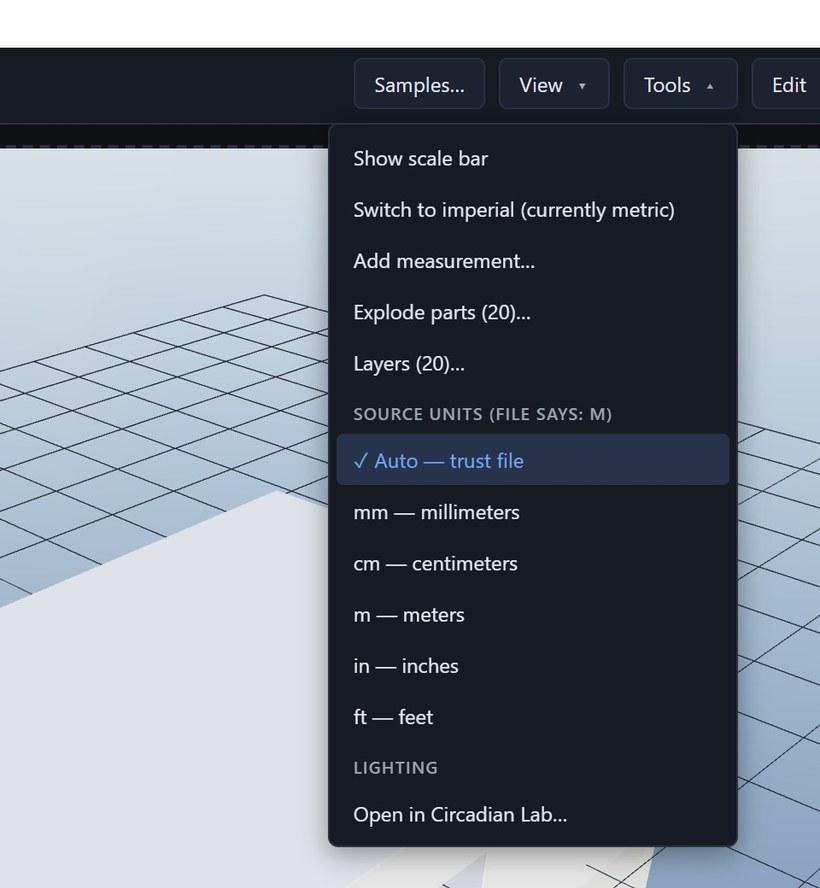The height and width of the screenshot is (888, 820).
Task: Set source units to in — inches
Action: 533,667
